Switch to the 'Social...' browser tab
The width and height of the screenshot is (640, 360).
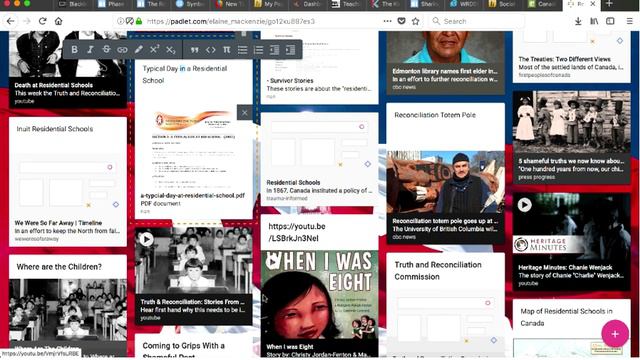(502, 4)
